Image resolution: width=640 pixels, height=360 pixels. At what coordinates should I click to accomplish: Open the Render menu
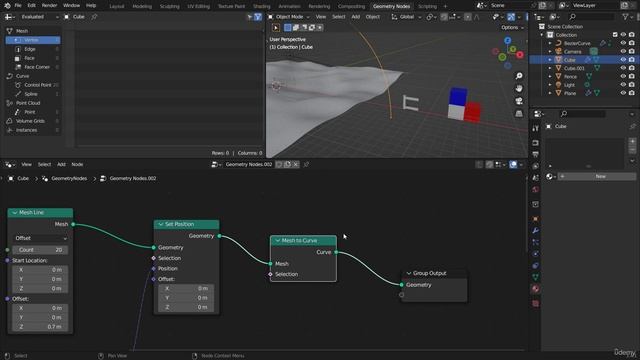coord(49,5)
